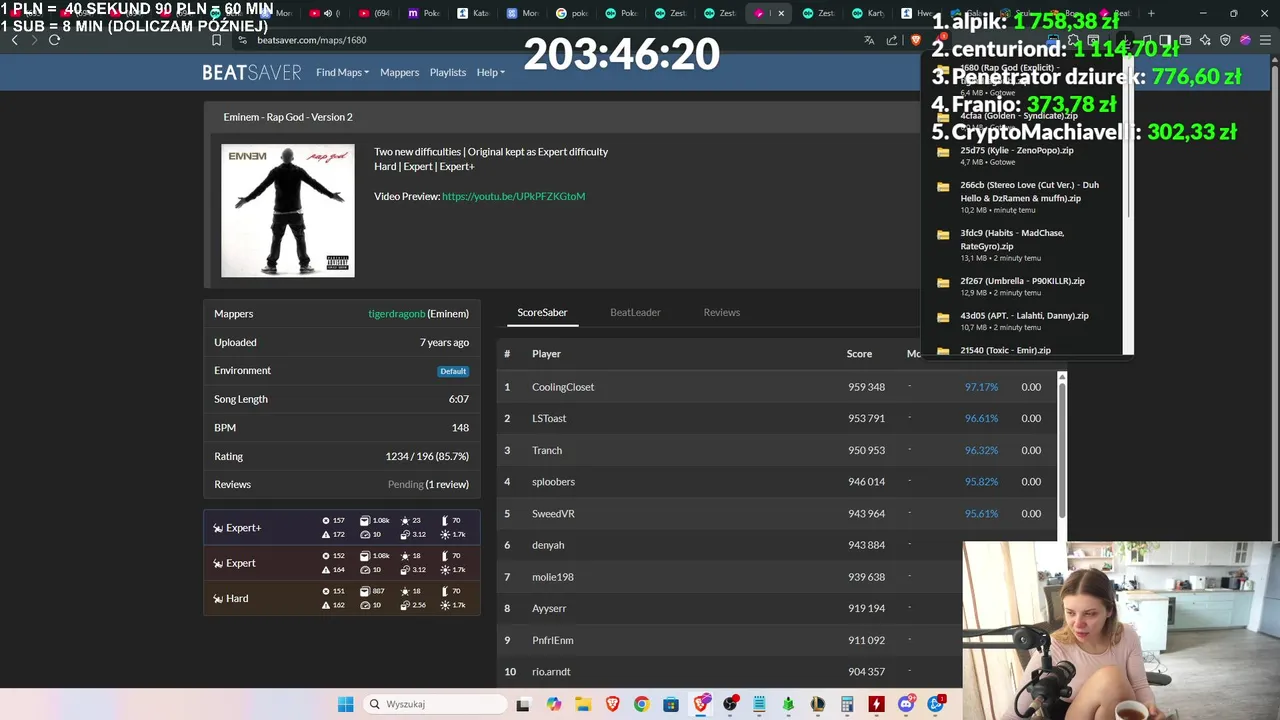The image size is (1280, 720).
Task: Open Task View from the taskbar
Action: [x=523, y=704]
